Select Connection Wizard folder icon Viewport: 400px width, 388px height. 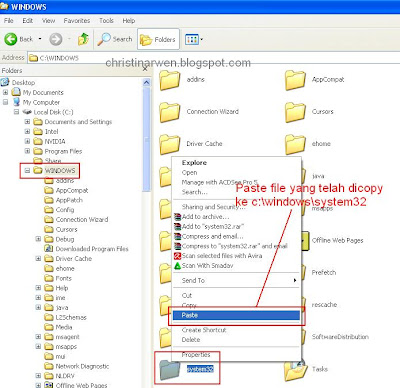[x=169, y=112]
